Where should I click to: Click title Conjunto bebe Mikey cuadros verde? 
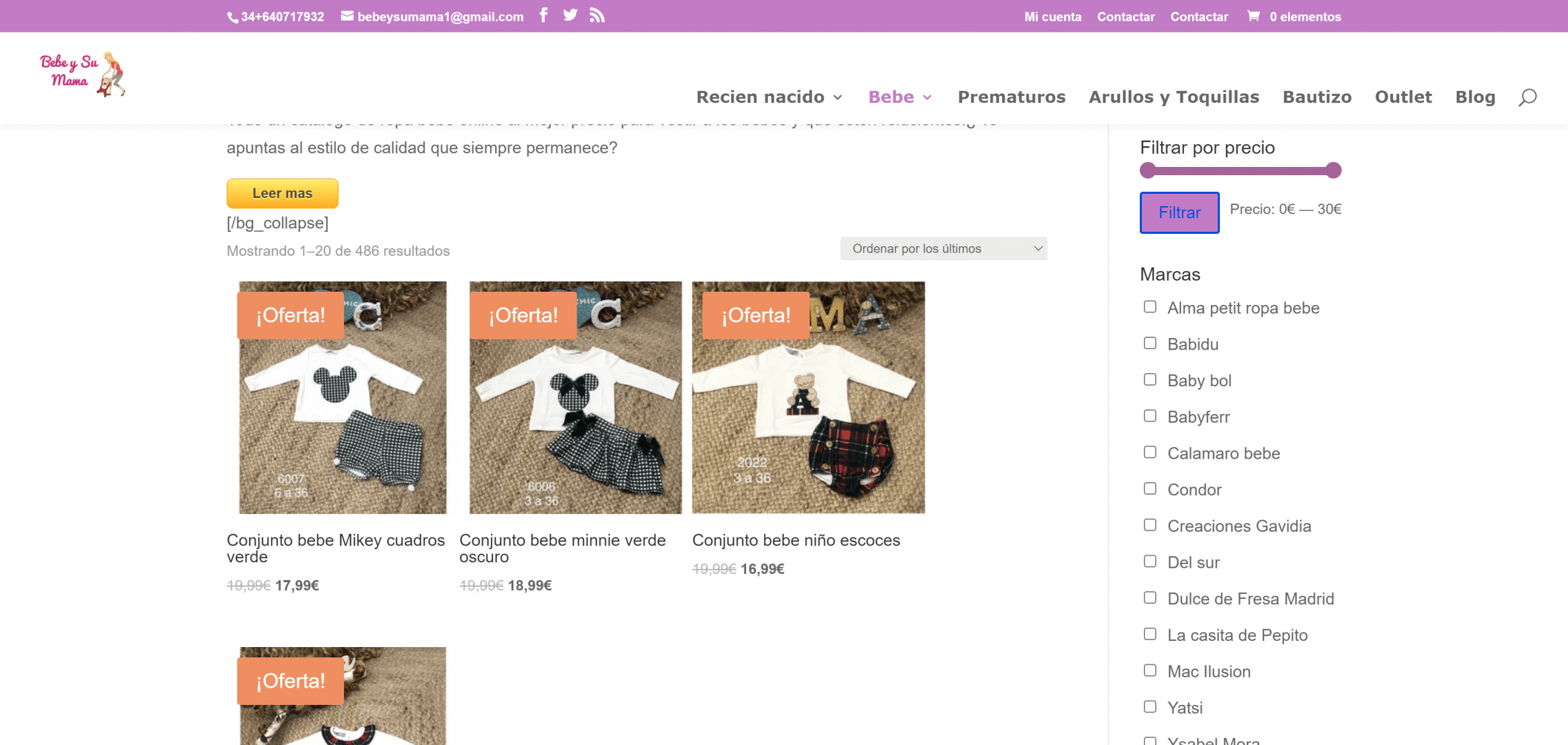coord(336,548)
